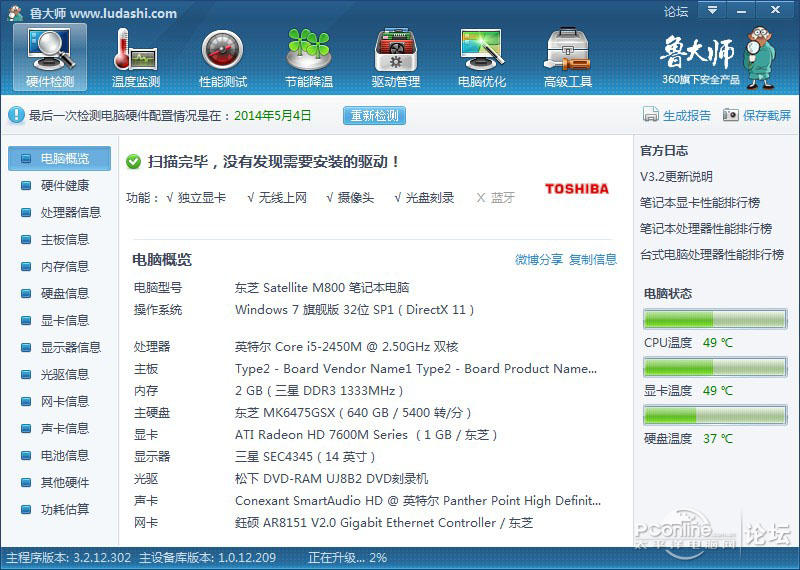Open the 硬件检测 hardware detection tool

(x=50, y=58)
